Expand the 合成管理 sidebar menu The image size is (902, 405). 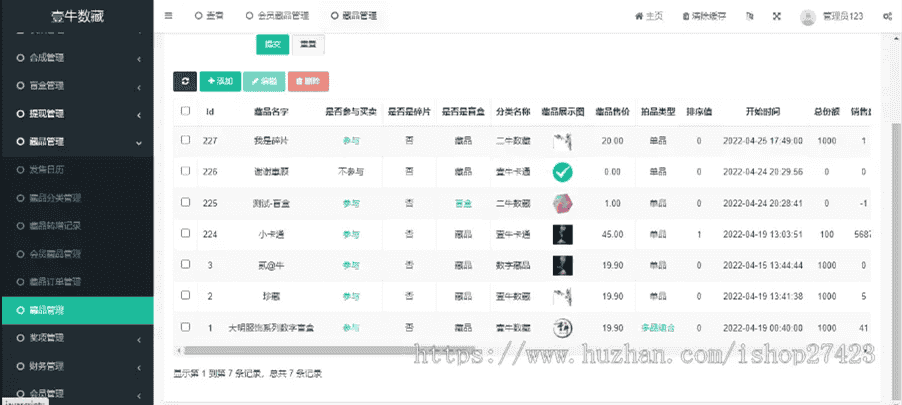coord(77,58)
